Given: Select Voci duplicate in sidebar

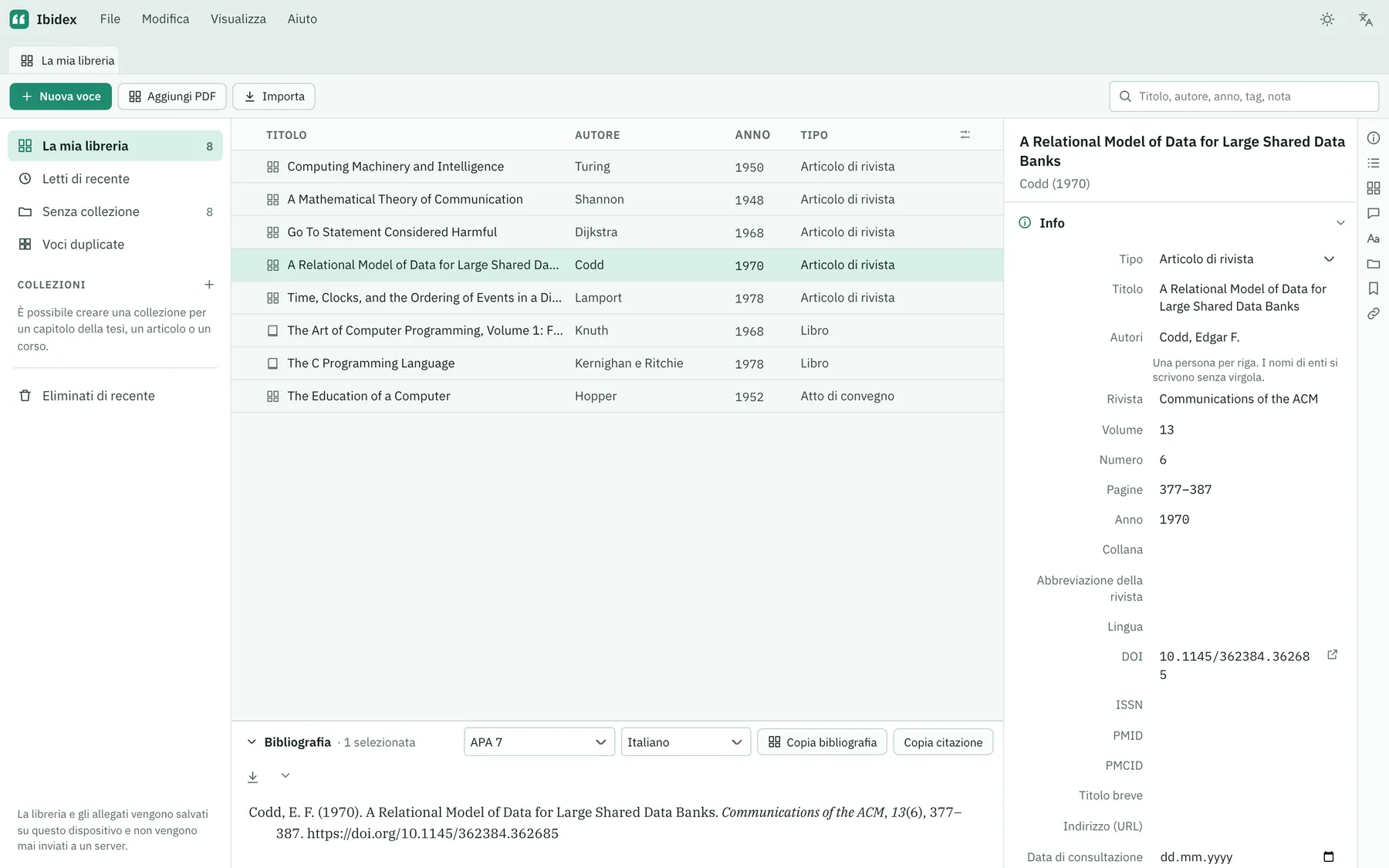Looking at the screenshot, I should tap(115, 245).
